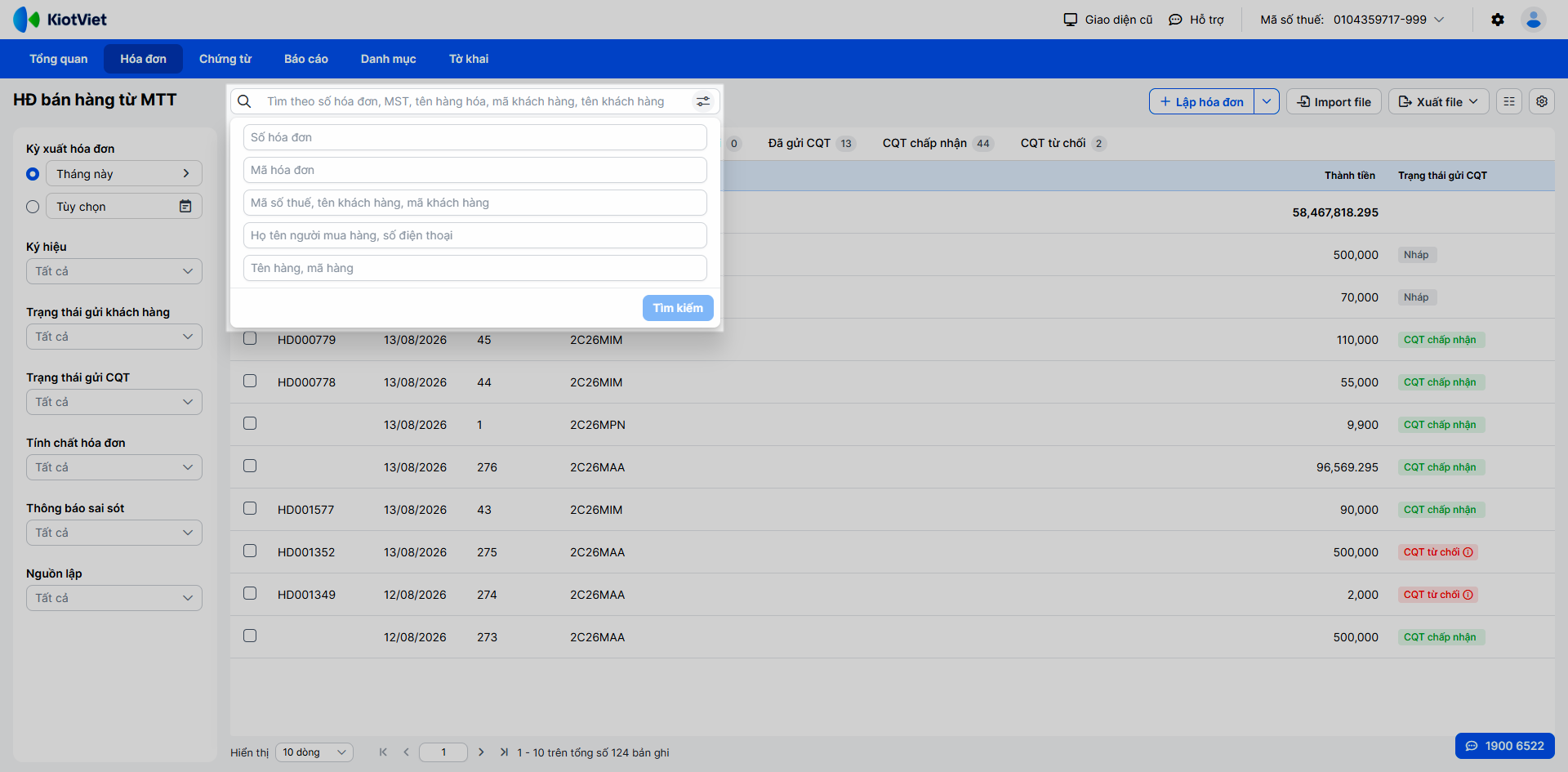Image resolution: width=1568 pixels, height=772 pixels.
Task: Open the Tờ khai menu
Action: click(x=469, y=59)
